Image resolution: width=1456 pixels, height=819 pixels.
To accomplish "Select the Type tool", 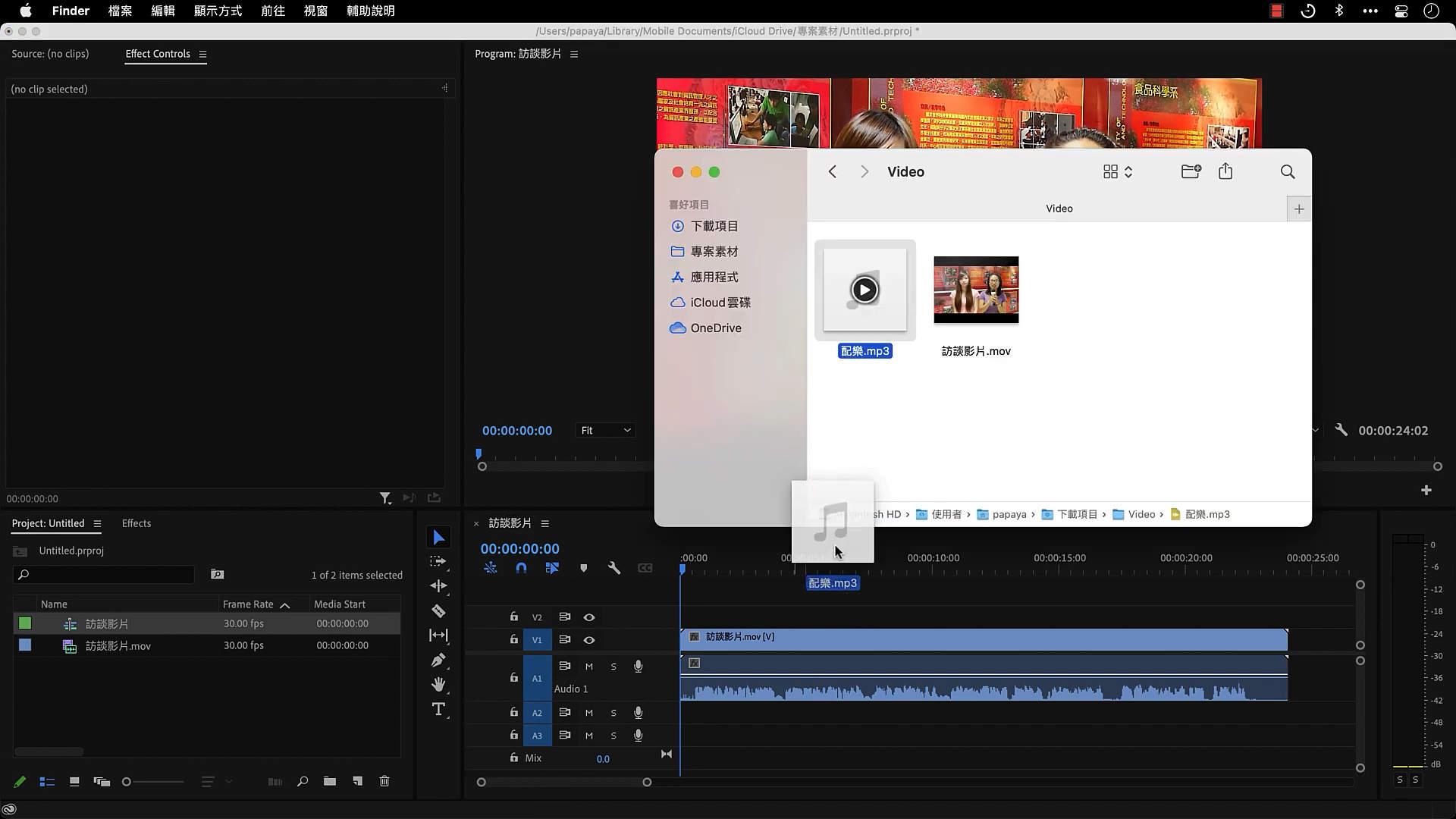I will [438, 709].
